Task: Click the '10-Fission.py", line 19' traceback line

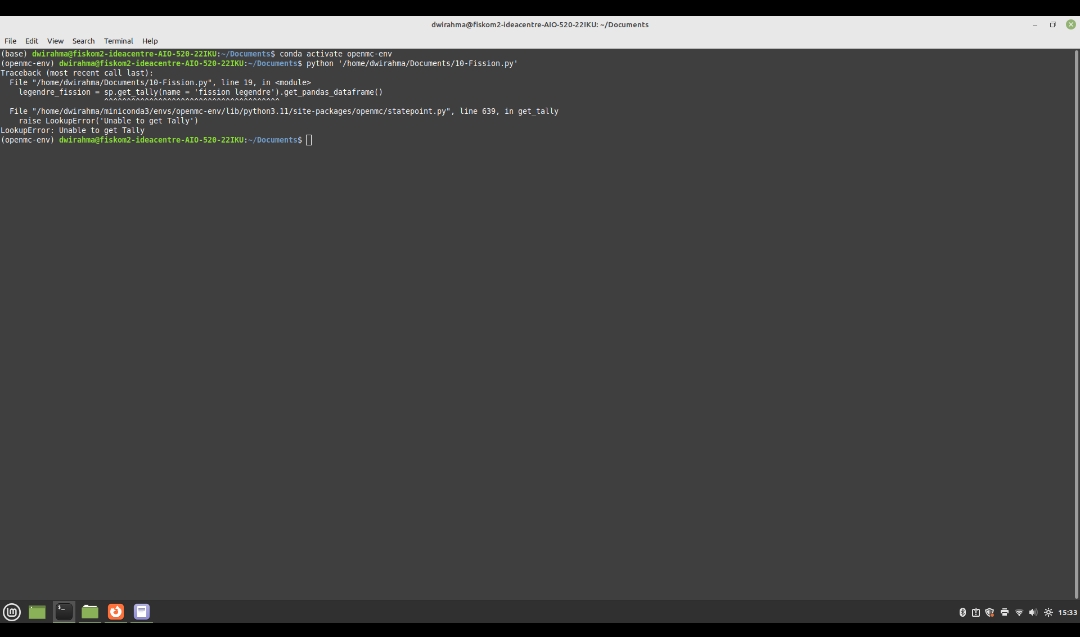Action: tap(160, 83)
